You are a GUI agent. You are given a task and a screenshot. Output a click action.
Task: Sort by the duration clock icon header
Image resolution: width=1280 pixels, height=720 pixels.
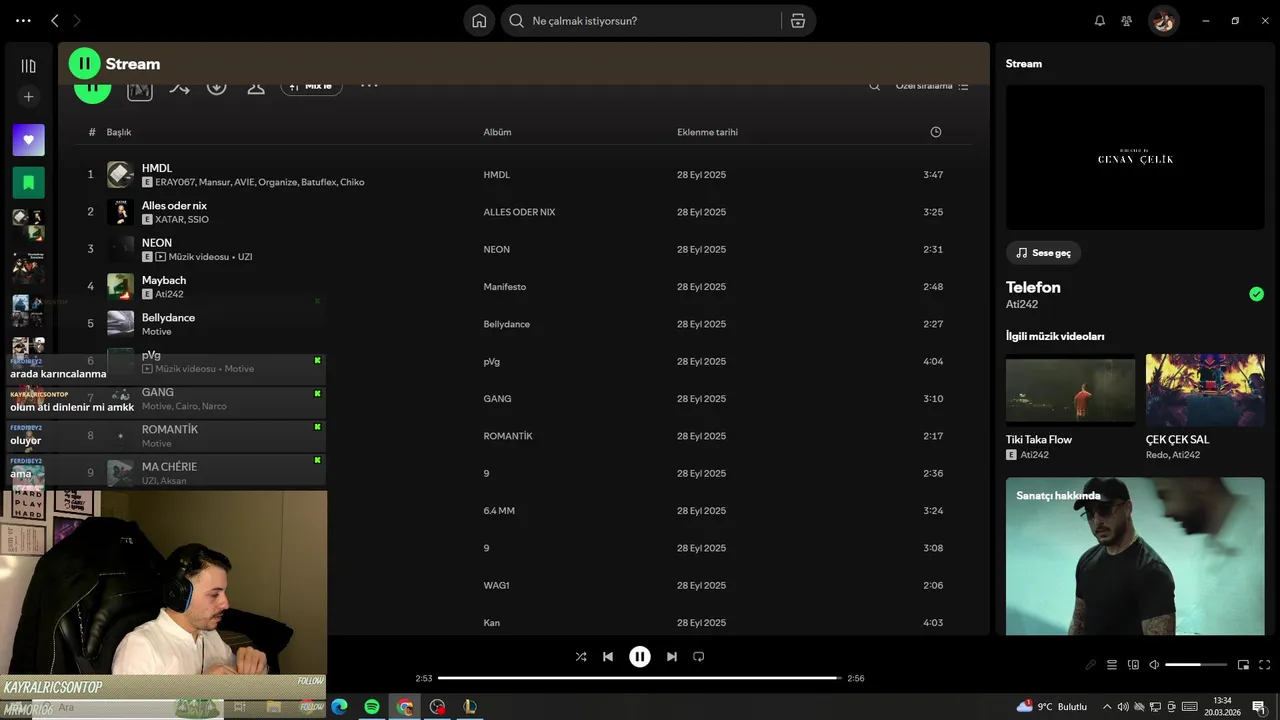tap(936, 132)
